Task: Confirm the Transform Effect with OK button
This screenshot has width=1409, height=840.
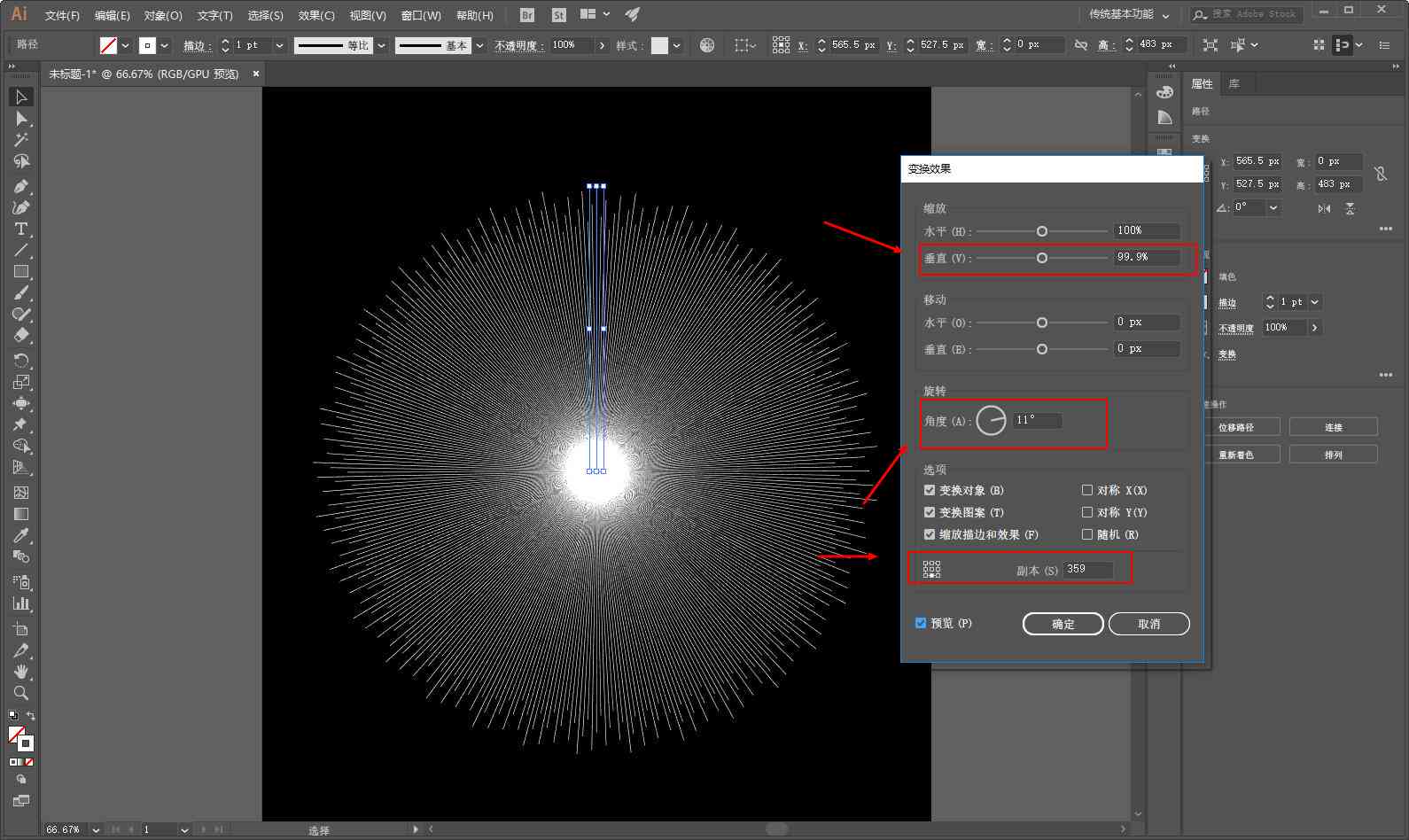Action: pos(1063,624)
